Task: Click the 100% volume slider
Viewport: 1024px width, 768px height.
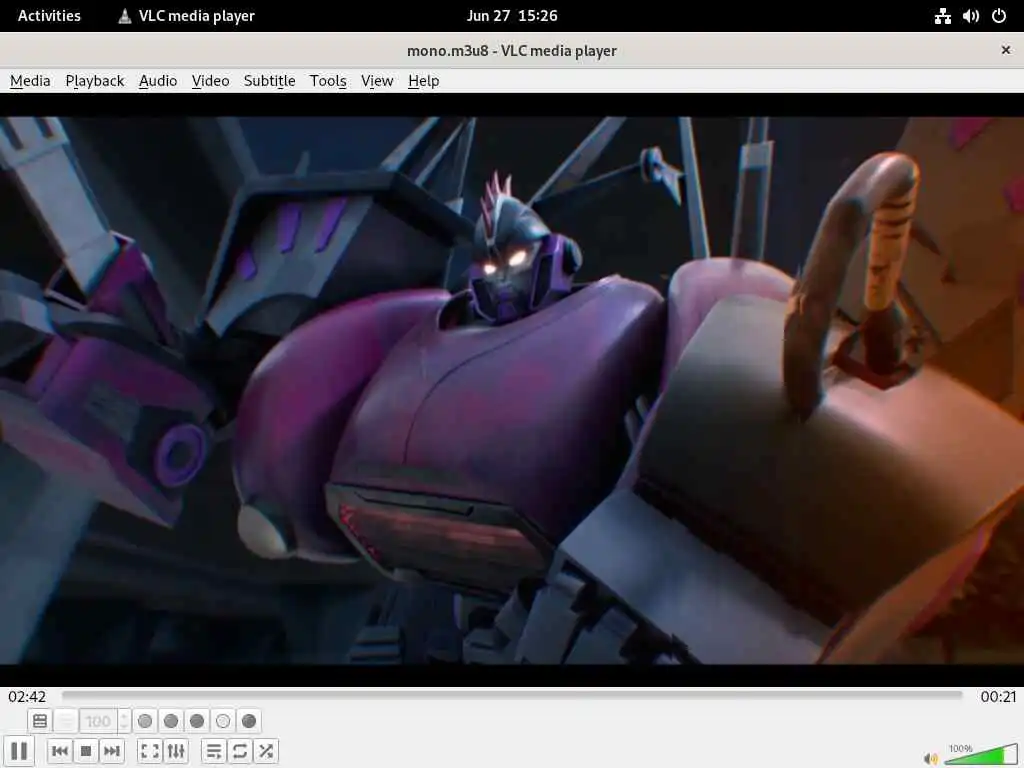Action: pyautogui.click(x=981, y=754)
